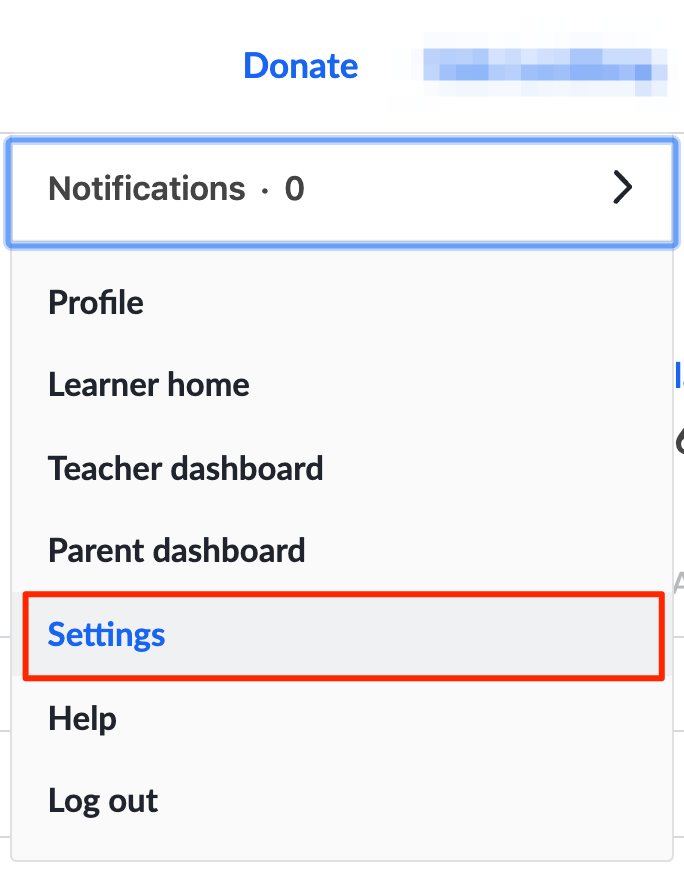The width and height of the screenshot is (684, 870).
Task: Expand Notifications using the right chevron arrow
Action: tap(622, 188)
